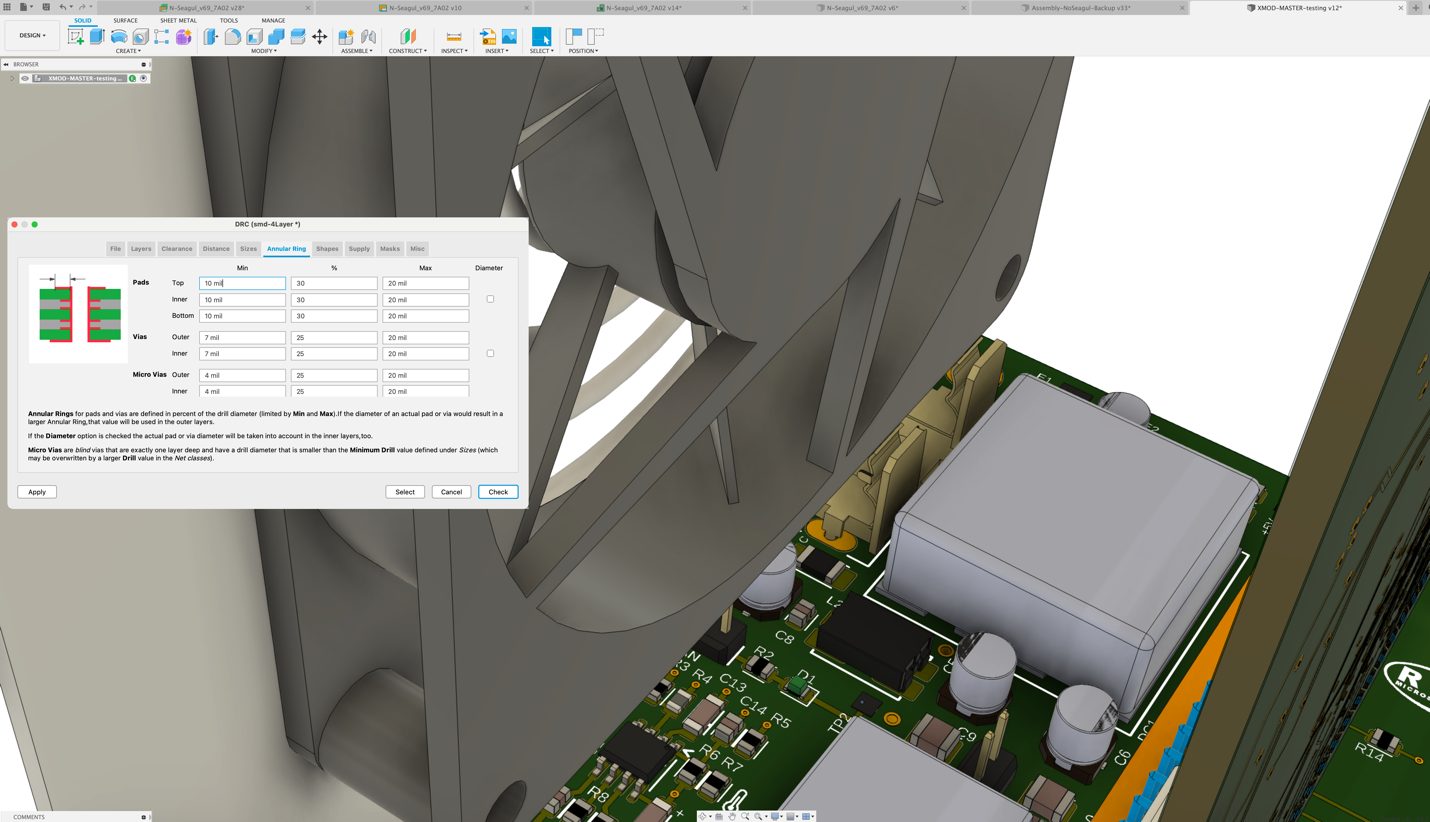Toggle visibility eye of XMOD-MASTER-testing component
This screenshot has height=822, width=1430.
[x=25, y=78]
